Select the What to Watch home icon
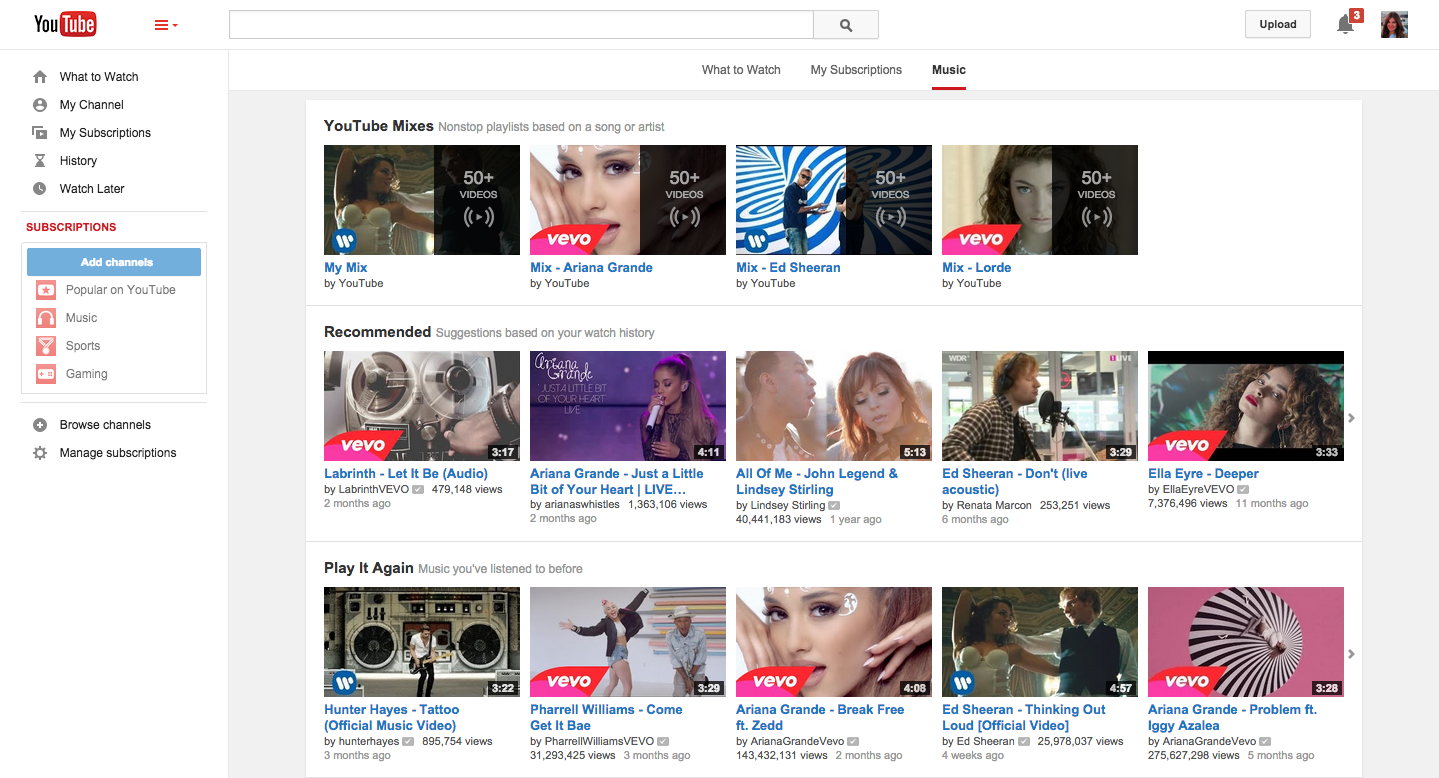This screenshot has height=778, width=1439. pyautogui.click(x=39, y=76)
